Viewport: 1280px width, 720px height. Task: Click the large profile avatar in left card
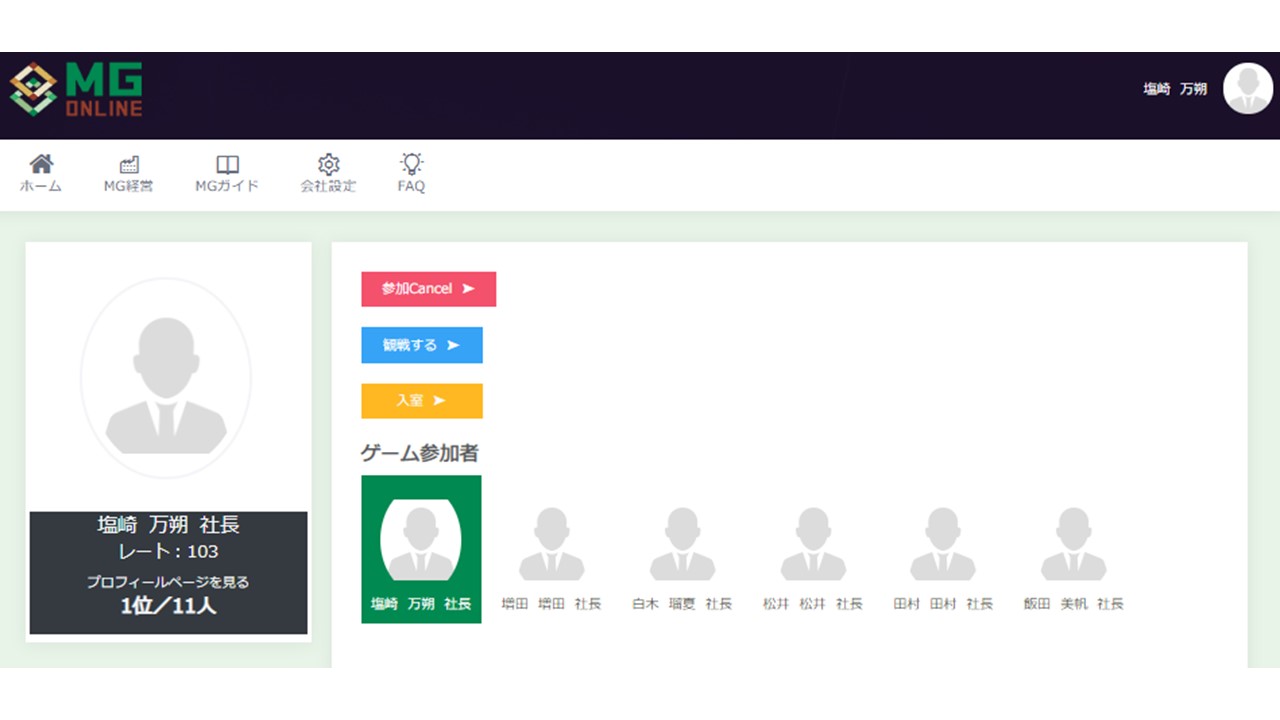tap(166, 378)
